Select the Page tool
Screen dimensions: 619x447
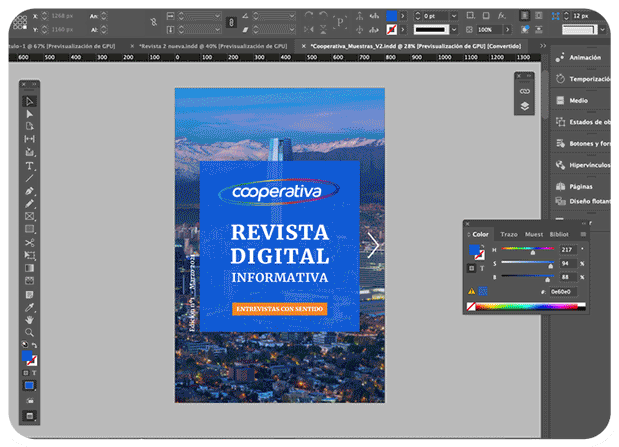[x=29, y=126]
